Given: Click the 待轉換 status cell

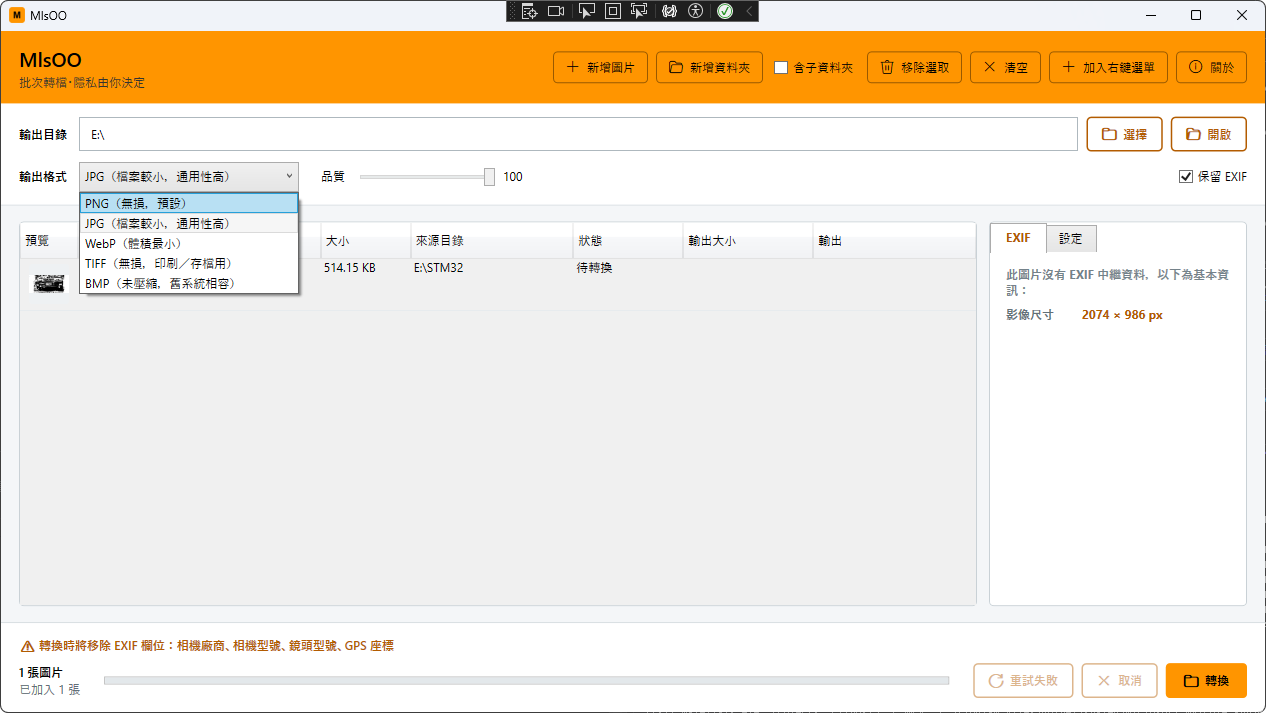Looking at the screenshot, I should click(x=594, y=268).
